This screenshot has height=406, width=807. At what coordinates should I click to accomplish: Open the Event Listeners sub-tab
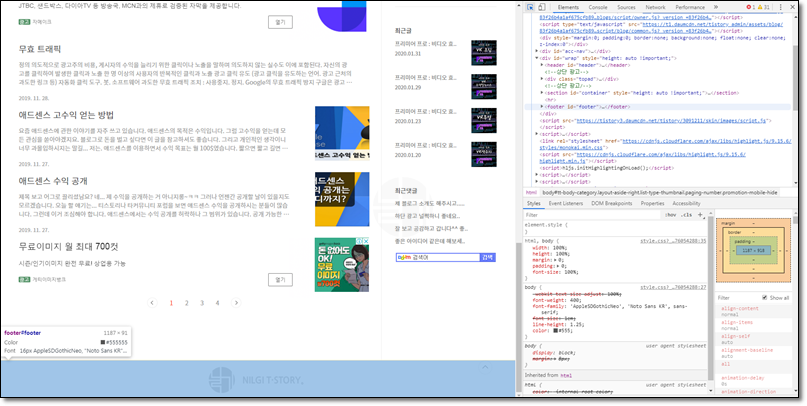coord(566,203)
